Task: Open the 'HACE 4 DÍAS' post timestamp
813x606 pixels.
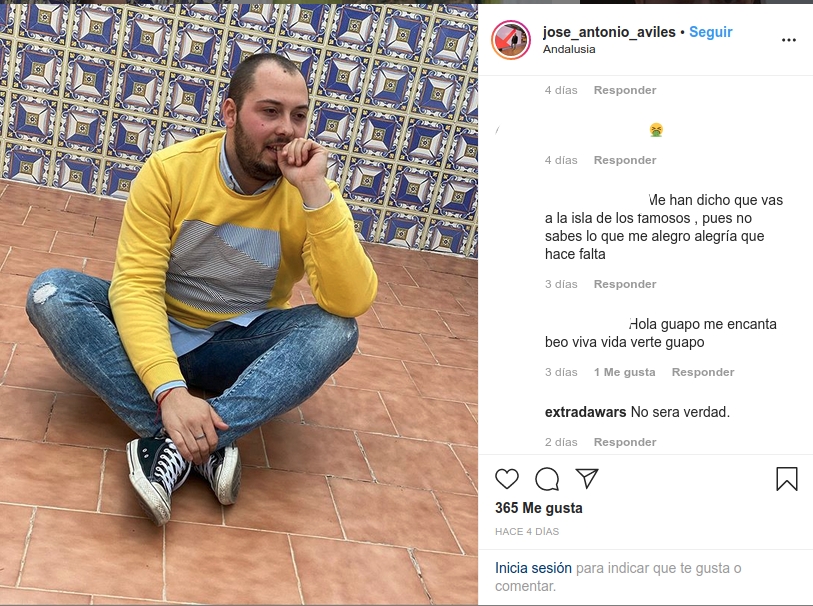Action: coord(527,532)
